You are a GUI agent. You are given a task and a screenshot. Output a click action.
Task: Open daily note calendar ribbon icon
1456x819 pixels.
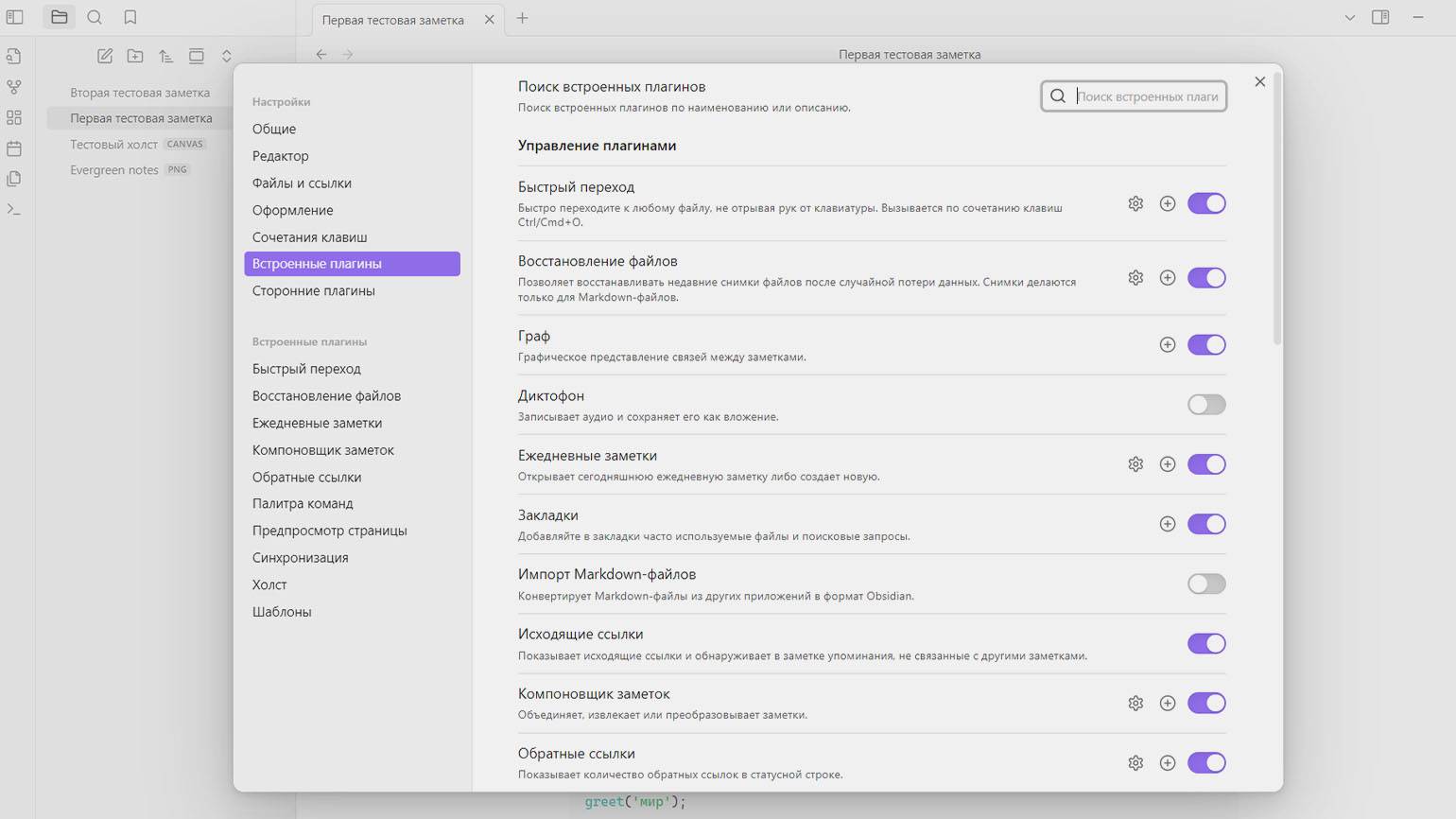(x=14, y=148)
